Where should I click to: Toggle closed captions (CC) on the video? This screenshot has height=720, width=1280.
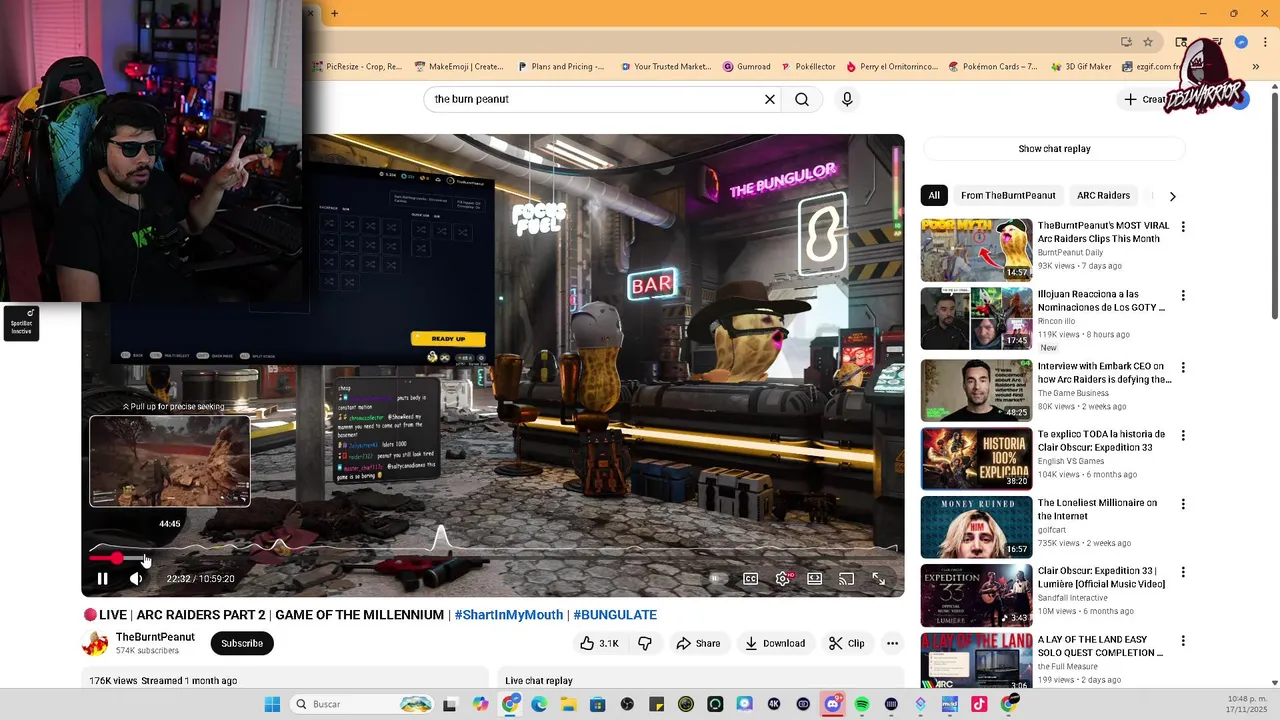tap(750, 578)
